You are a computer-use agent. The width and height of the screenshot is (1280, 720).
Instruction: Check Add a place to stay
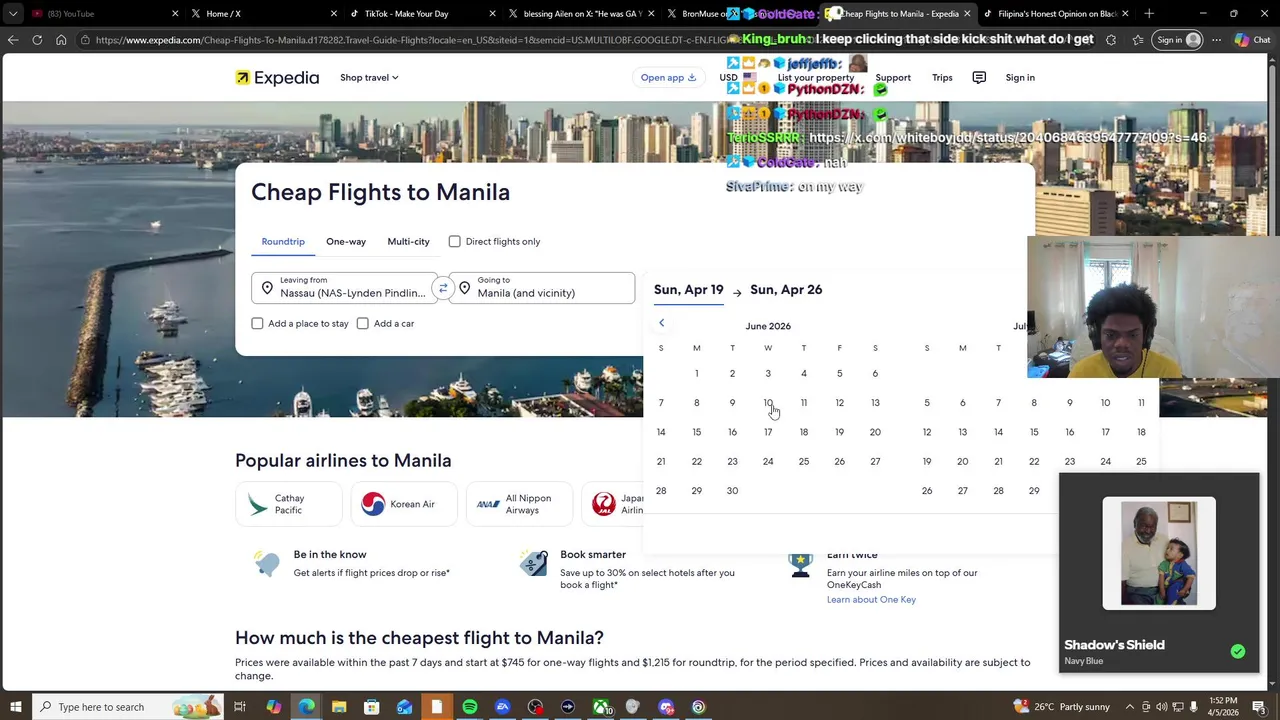point(257,323)
